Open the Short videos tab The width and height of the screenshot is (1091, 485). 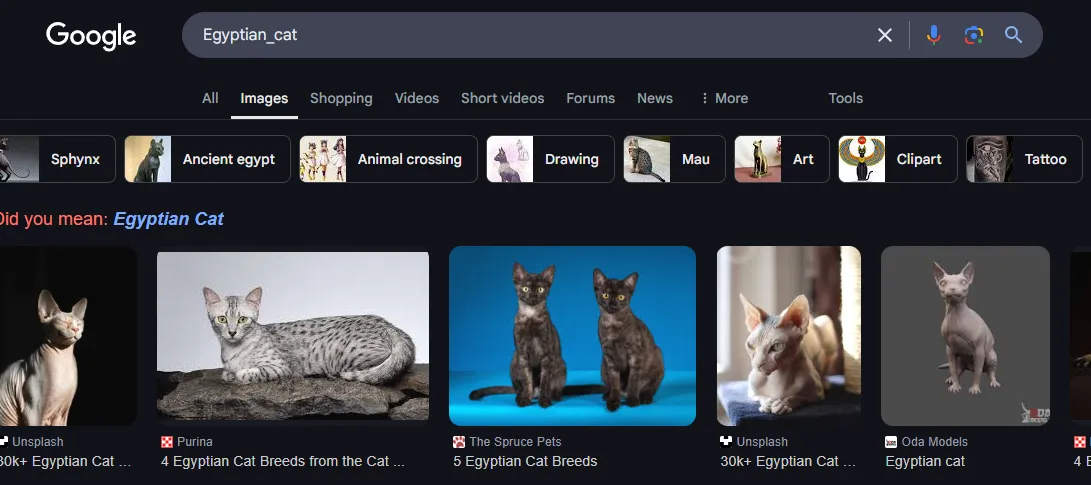pyautogui.click(x=502, y=98)
